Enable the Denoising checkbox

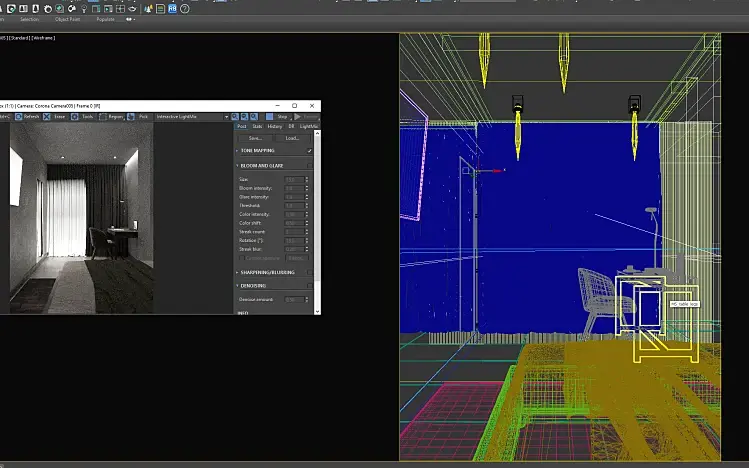(309, 285)
